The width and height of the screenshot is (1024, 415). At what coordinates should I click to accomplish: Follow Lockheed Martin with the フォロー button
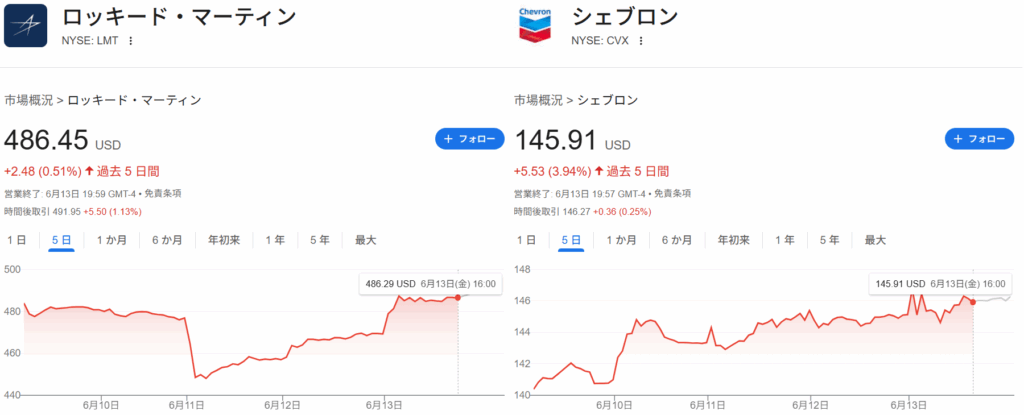coord(469,139)
